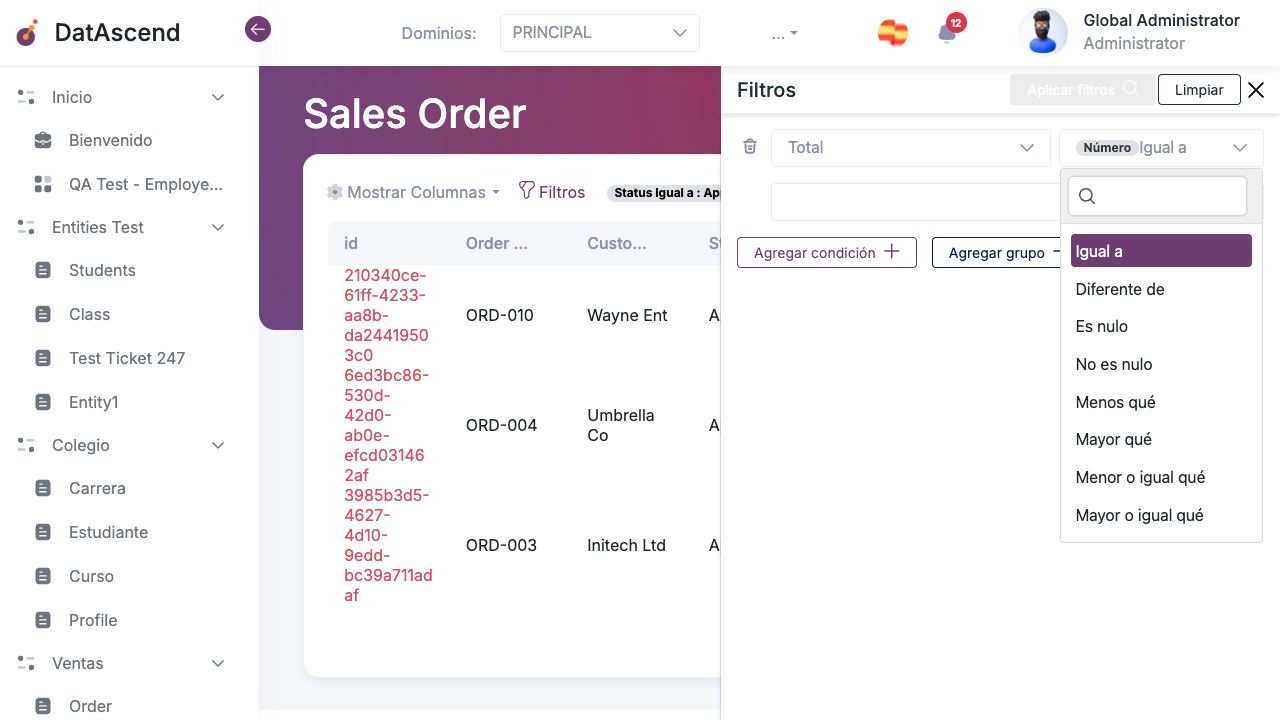
Task: Select the Es nulo option
Action: click(x=1161, y=326)
